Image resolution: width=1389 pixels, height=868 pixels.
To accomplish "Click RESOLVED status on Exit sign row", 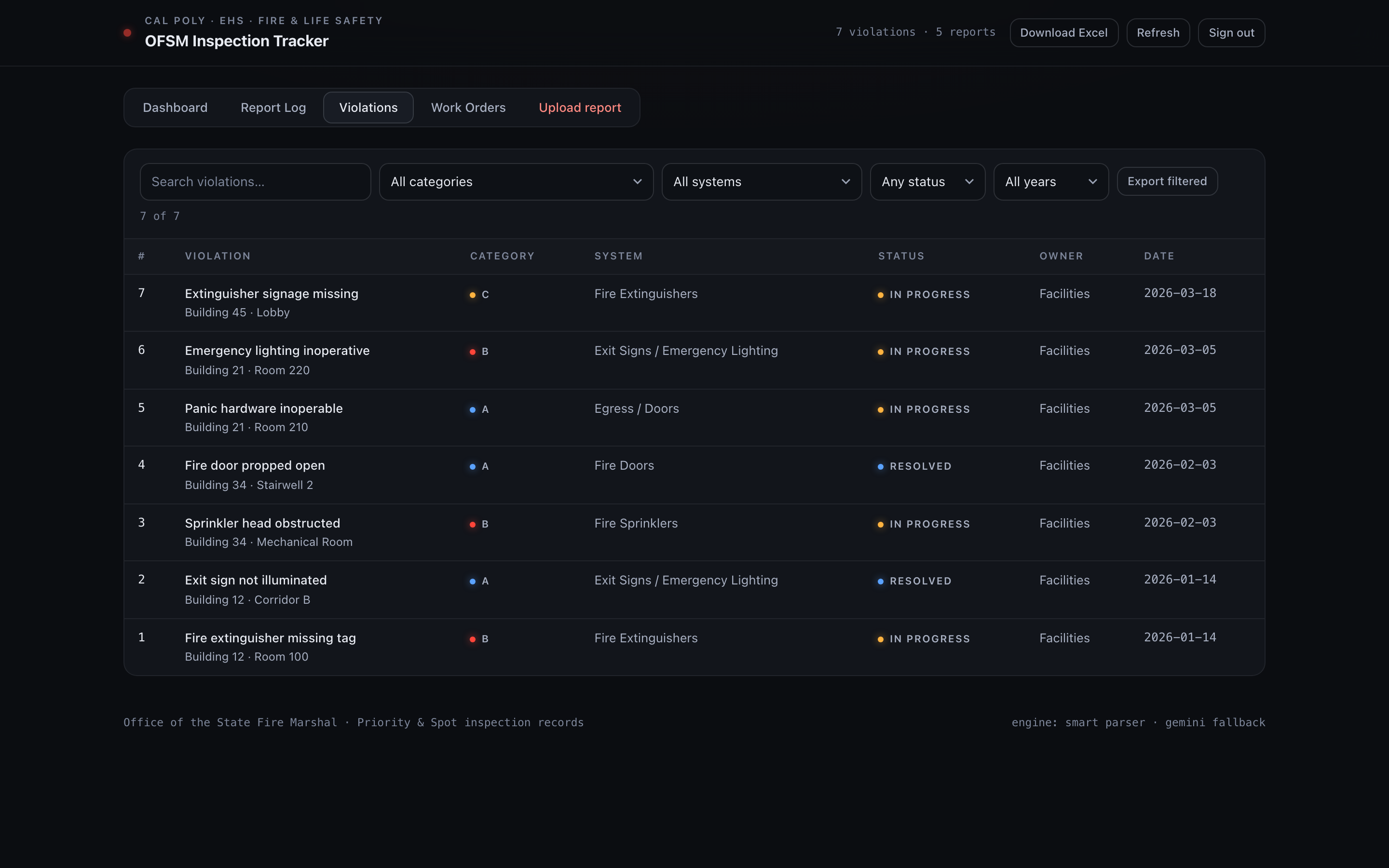I will (x=914, y=582).
